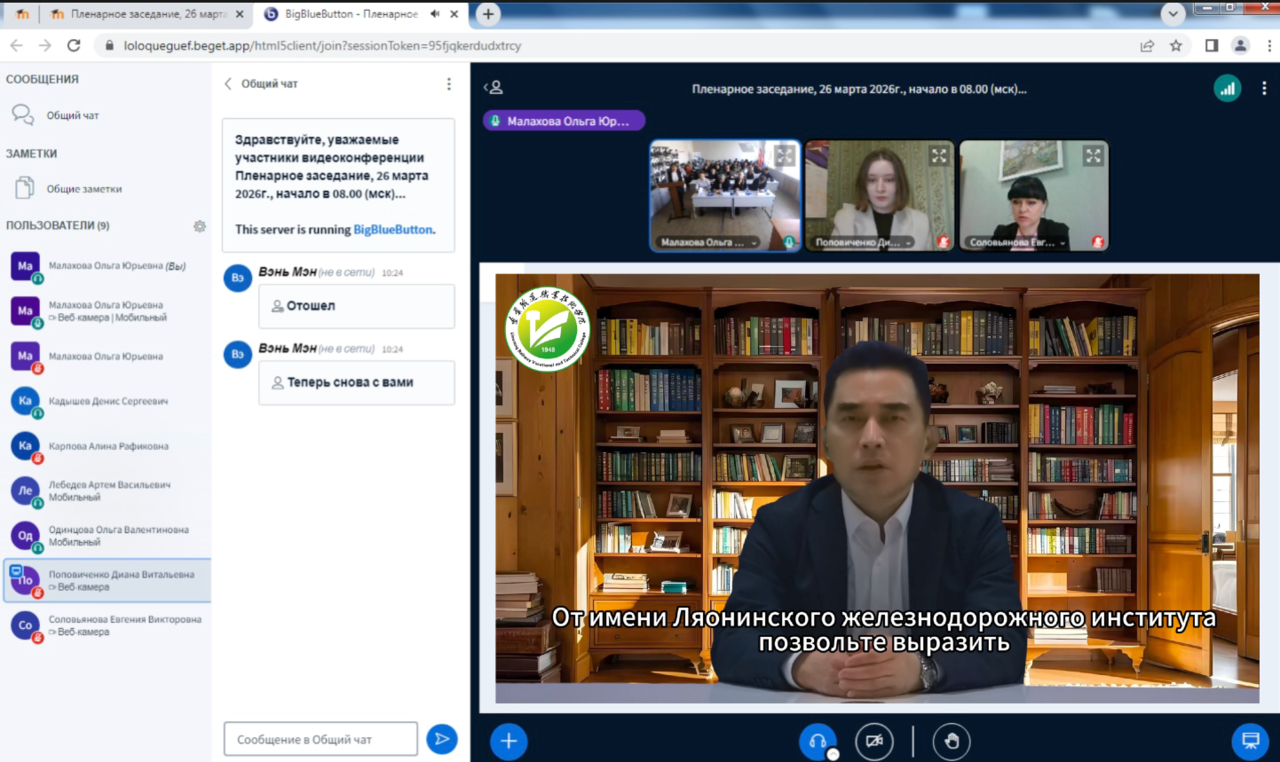Expand Малахова Ольга webcam name dropdown
Viewport: 1280px width, 762px height.
754,243
